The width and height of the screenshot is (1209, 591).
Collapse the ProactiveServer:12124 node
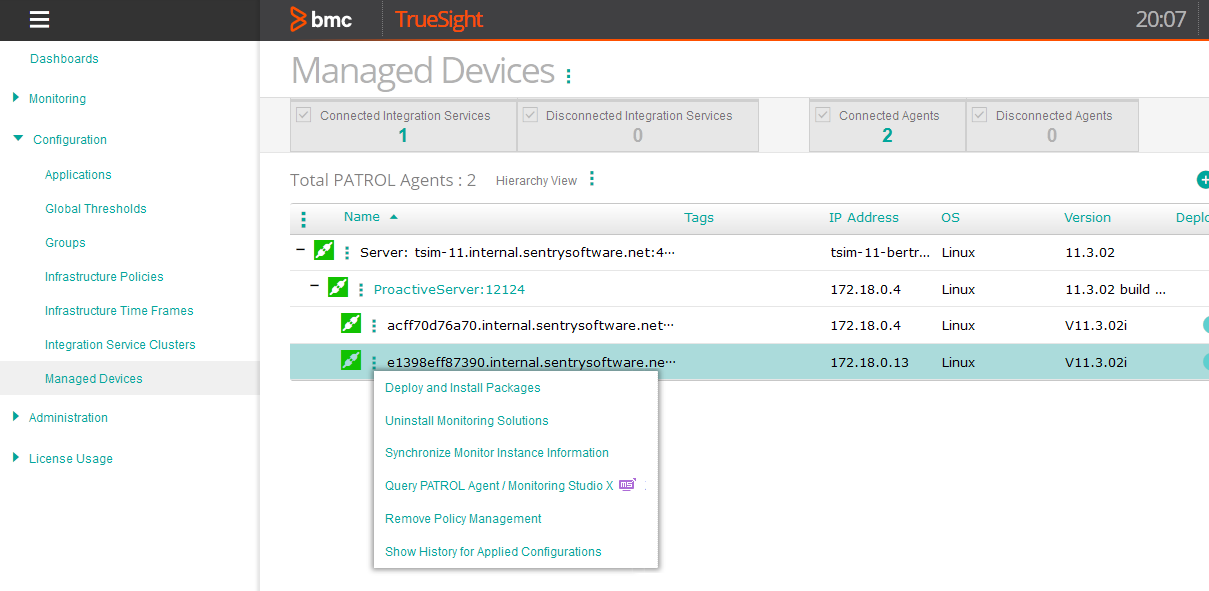pos(313,286)
